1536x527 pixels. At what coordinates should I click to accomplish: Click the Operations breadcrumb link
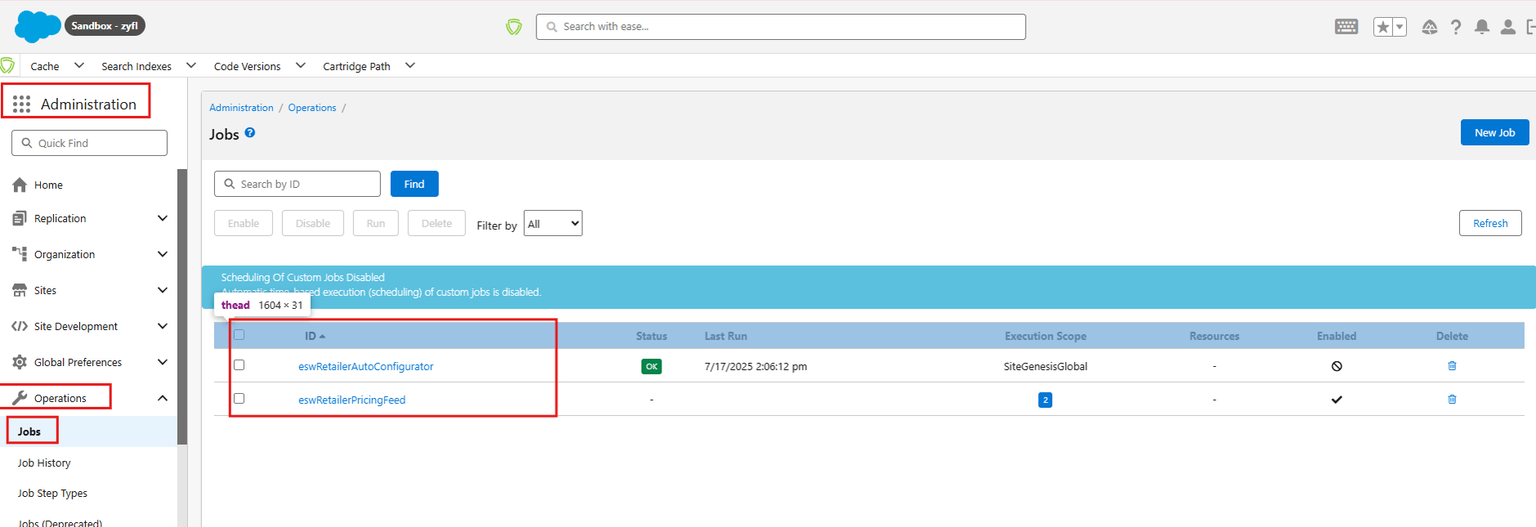(312, 107)
